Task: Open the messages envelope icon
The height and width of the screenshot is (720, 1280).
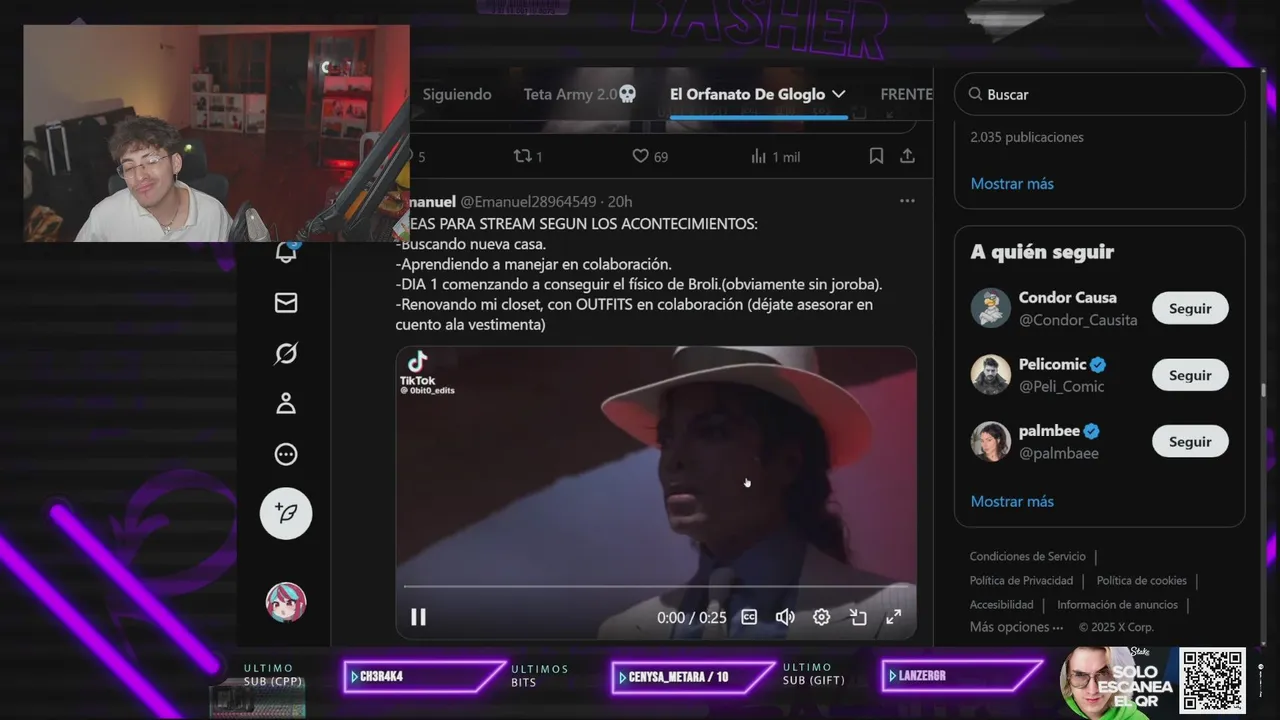Action: 286,302
